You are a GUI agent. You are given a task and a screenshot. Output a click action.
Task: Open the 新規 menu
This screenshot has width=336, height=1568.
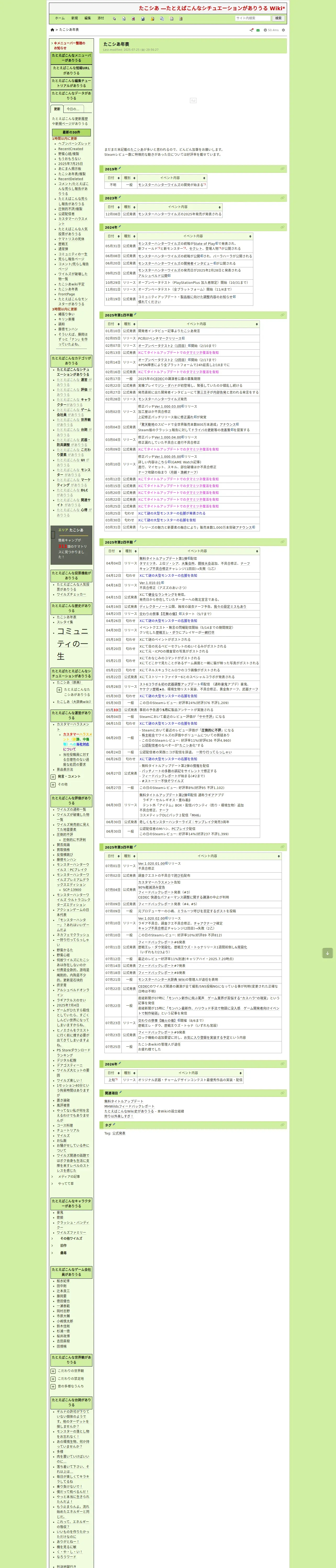tap(74, 18)
